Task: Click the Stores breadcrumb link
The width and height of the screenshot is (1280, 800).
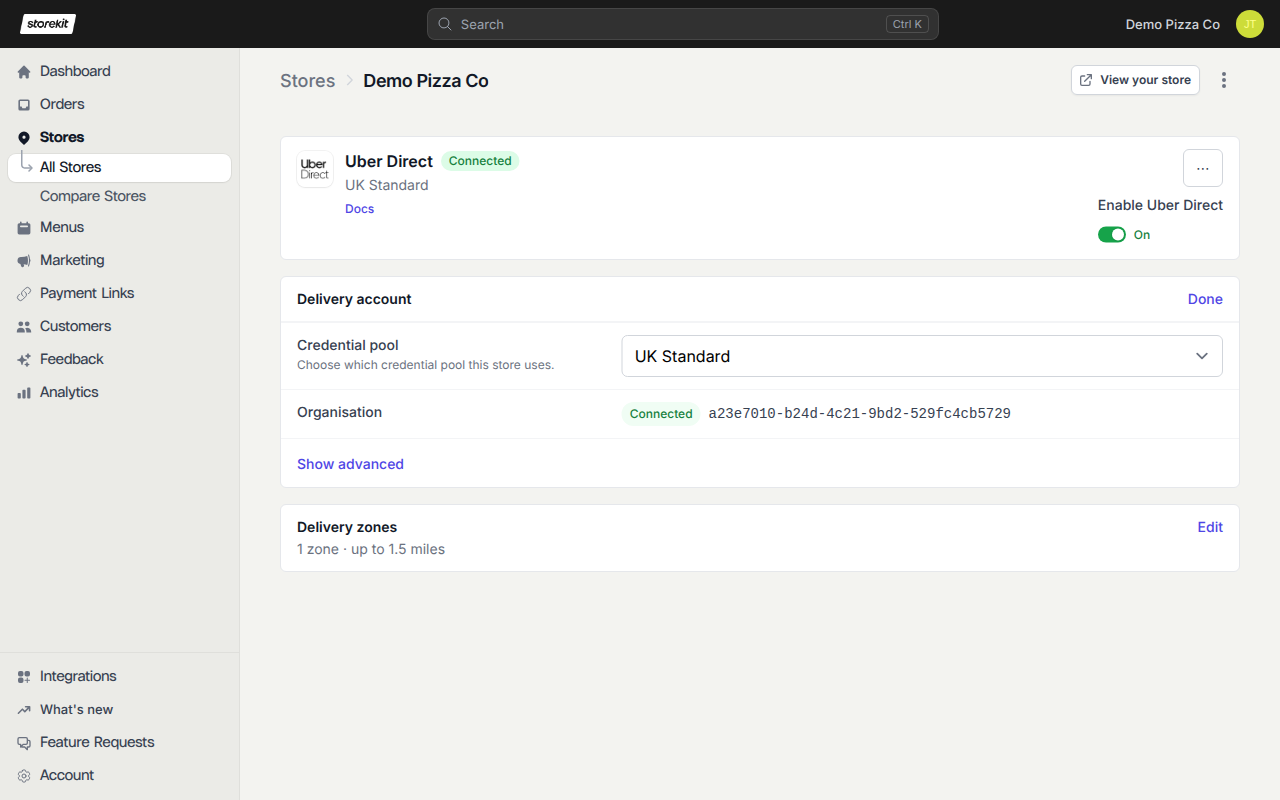Action: [x=308, y=81]
